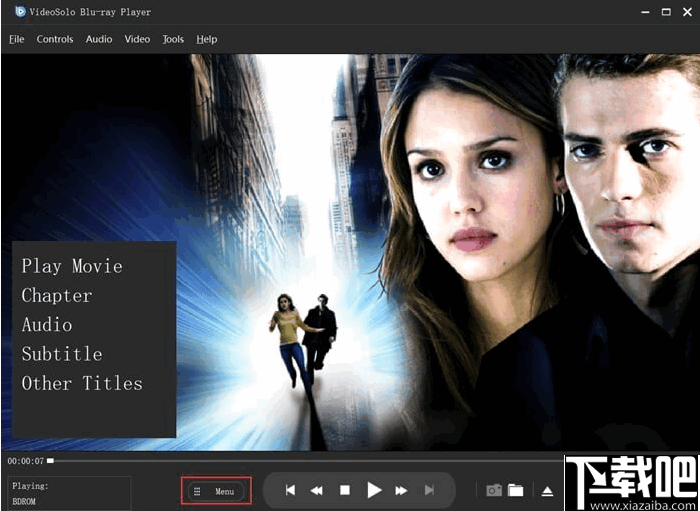The height and width of the screenshot is (511, 700).
Task: Start playback with the Play button
Action: pyautogui.click(x=374, y=490)
